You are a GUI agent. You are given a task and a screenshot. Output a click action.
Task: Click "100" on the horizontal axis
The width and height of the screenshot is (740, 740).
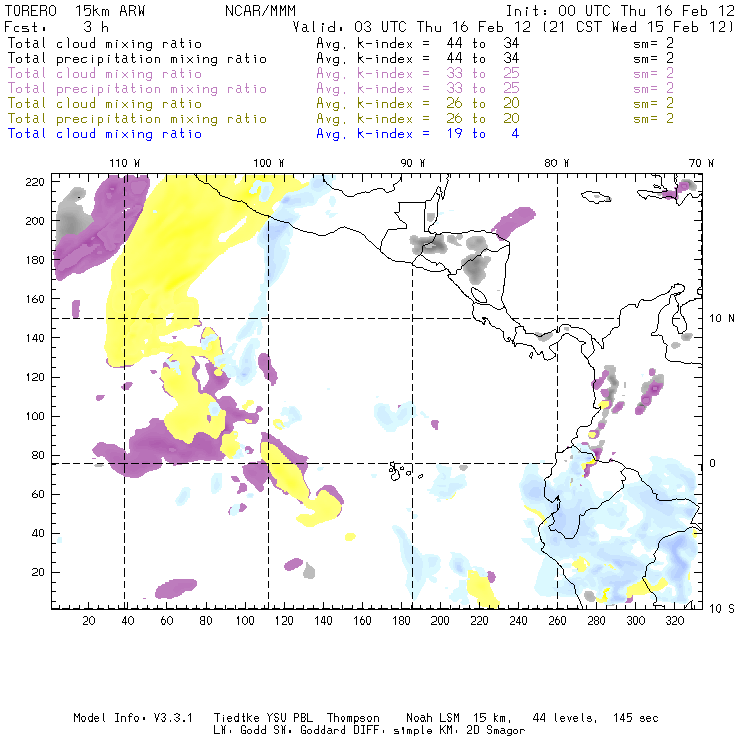245,621
